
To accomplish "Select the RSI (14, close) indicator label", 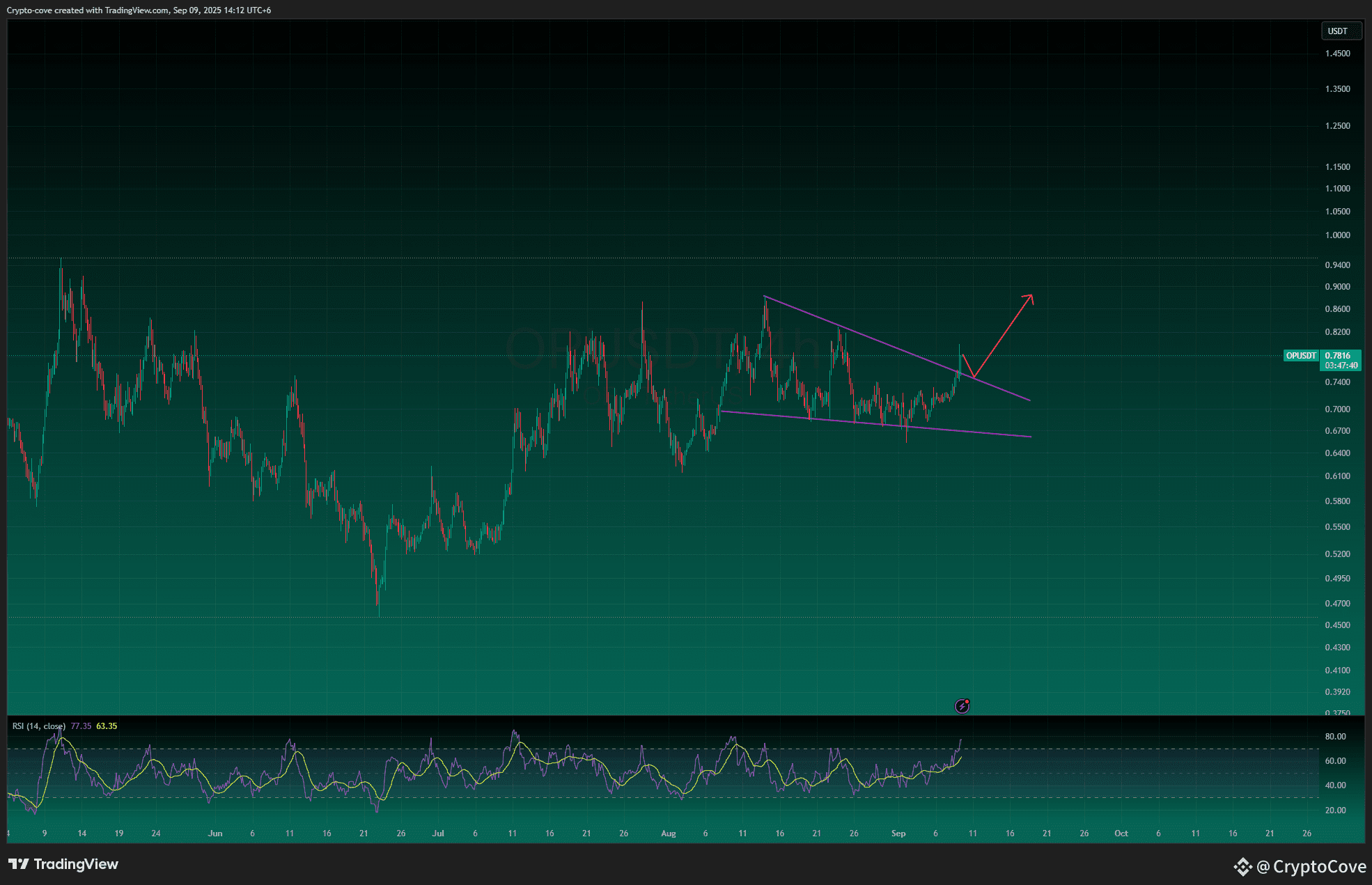I will pyautogui.click(x=39, y=726).
